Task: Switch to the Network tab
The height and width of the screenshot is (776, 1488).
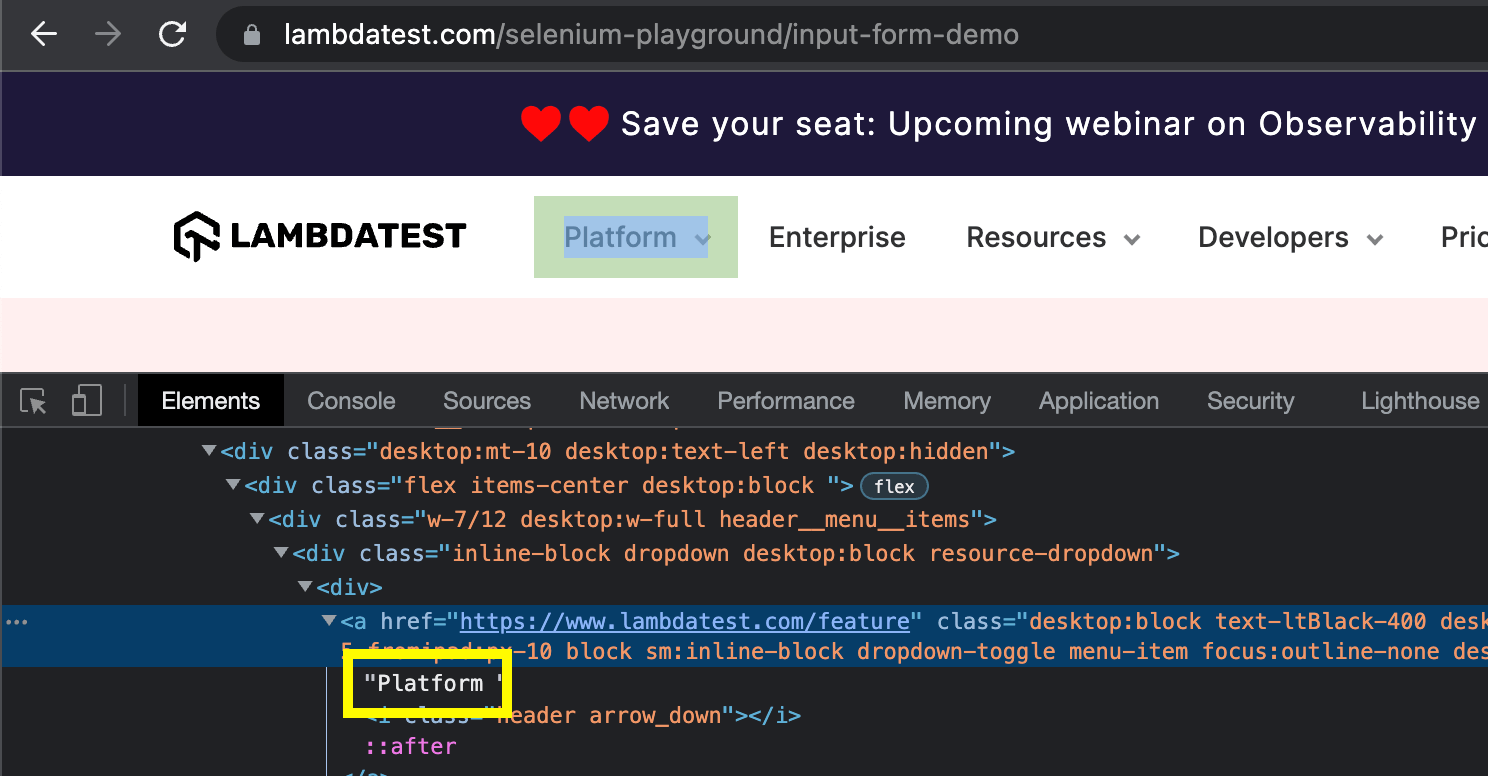Action: [x=623, y=400]
